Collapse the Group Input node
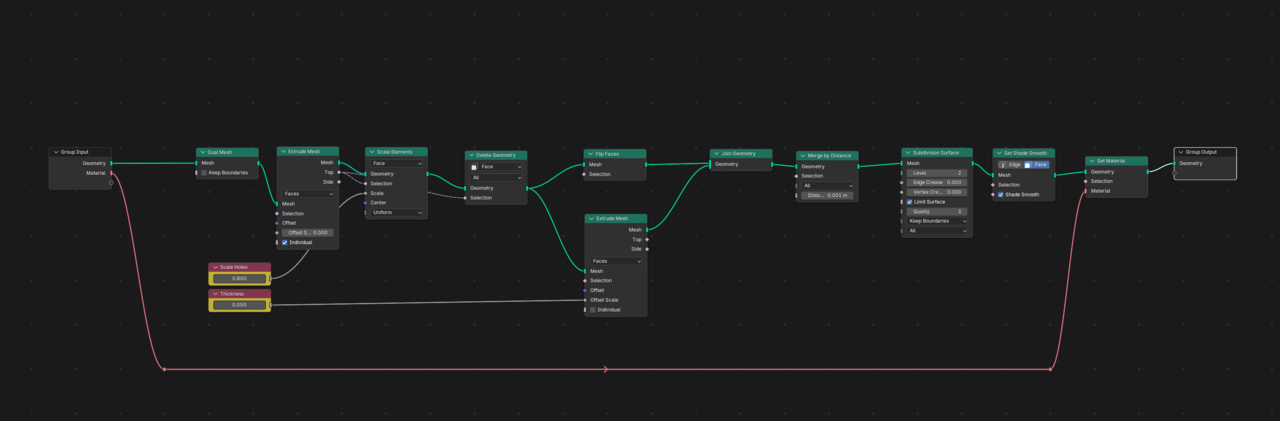The height and width of the screenshot is (421, 1280). click(x=55, y=152)
